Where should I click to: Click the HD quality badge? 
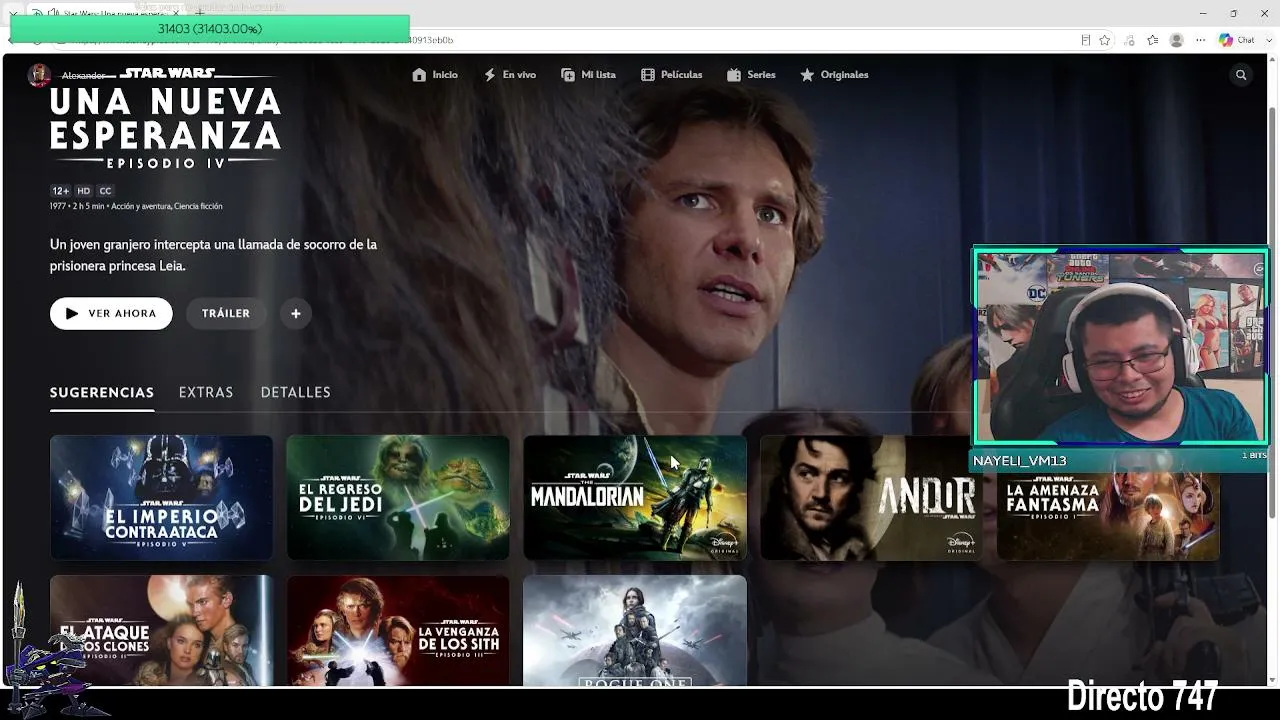84,191
